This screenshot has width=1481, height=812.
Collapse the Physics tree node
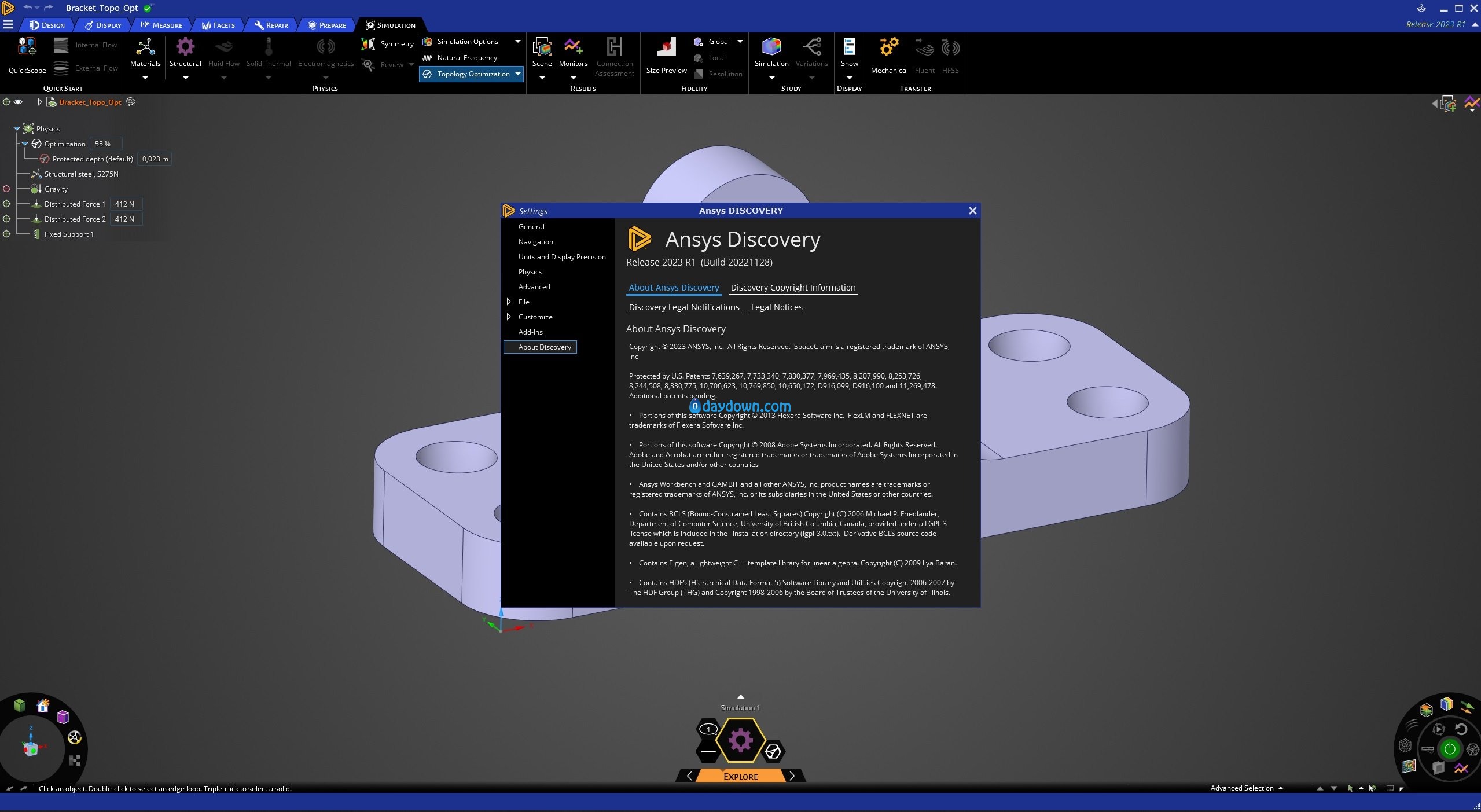[17, 129]
